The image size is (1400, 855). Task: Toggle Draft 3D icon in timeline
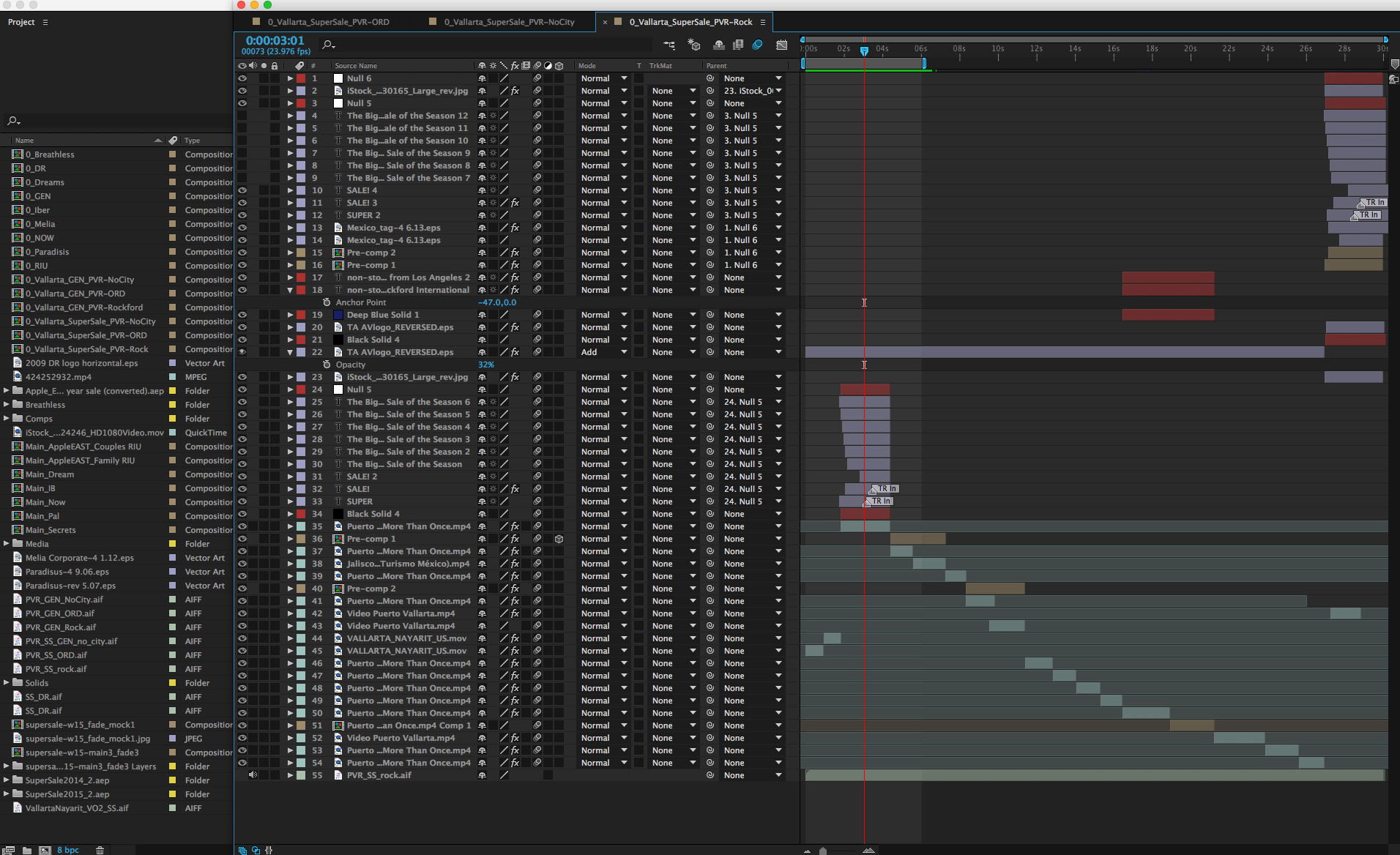coord(693,45)
